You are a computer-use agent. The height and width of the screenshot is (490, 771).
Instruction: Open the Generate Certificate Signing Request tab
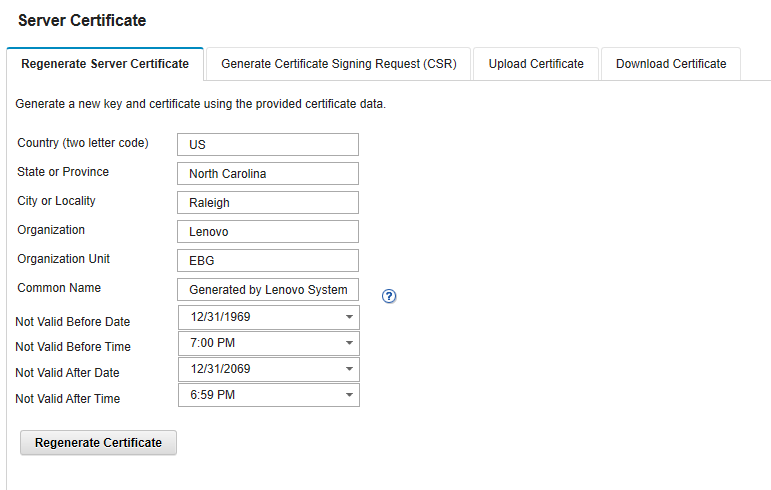(x=338, y=64)
